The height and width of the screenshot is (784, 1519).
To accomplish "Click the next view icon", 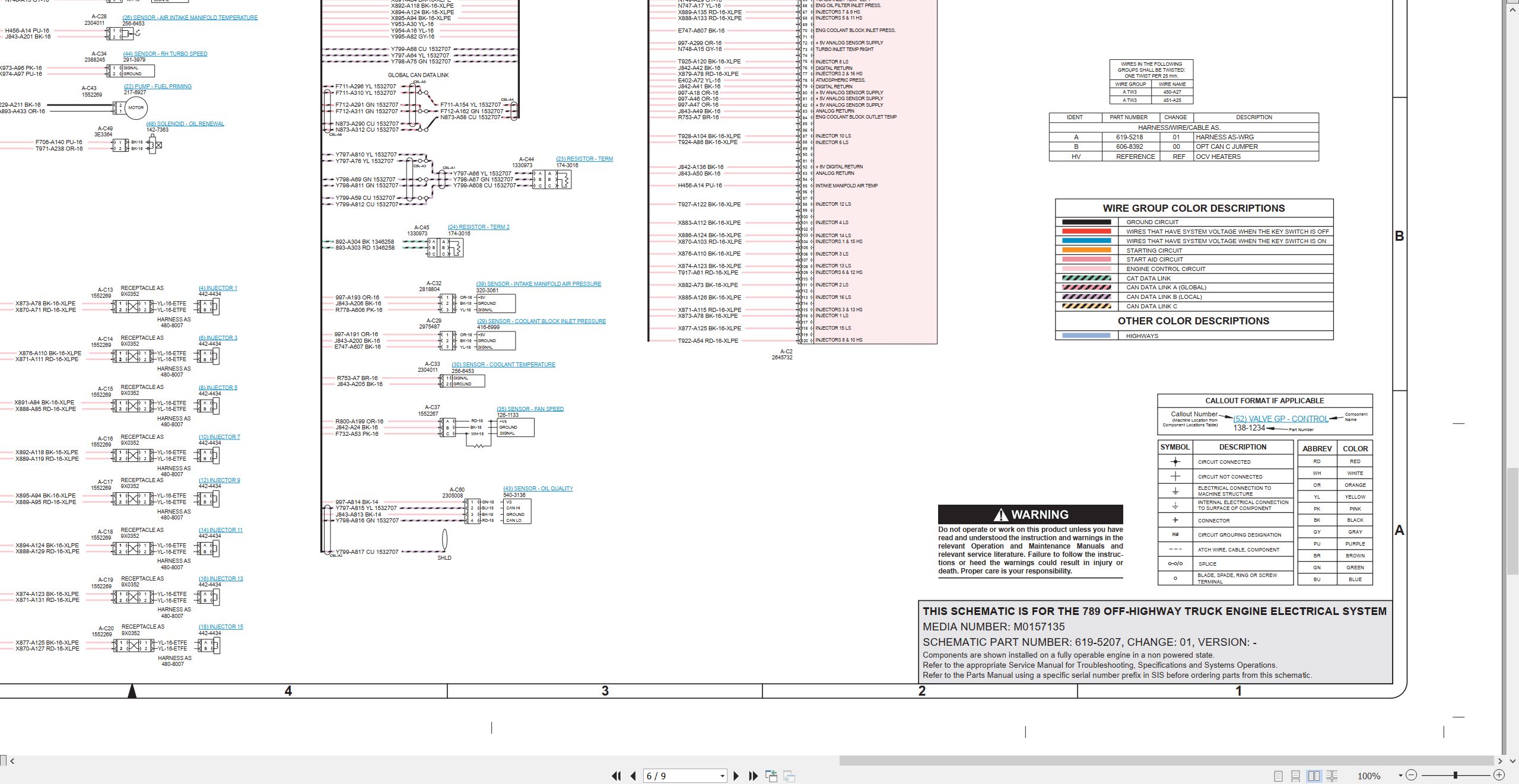I will click(x=789, y=776).
